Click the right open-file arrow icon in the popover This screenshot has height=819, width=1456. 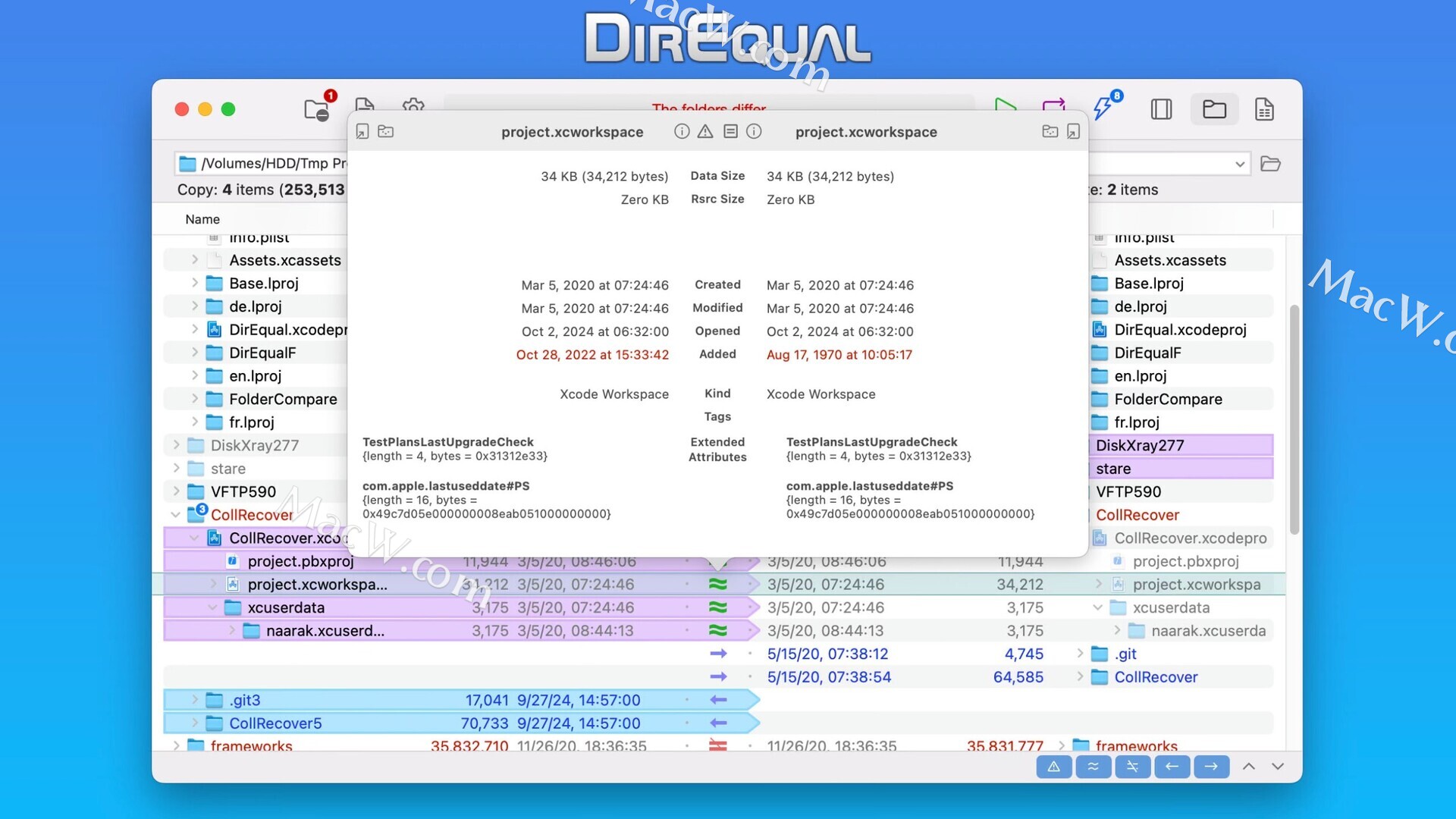click(1073, 132)
